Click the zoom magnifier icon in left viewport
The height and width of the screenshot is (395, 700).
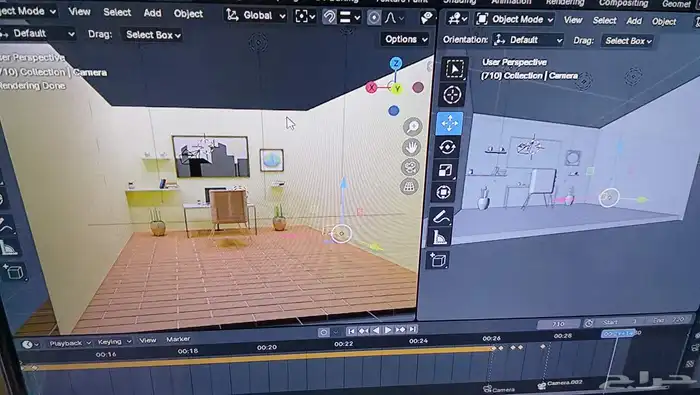click(x=412, y=127)
